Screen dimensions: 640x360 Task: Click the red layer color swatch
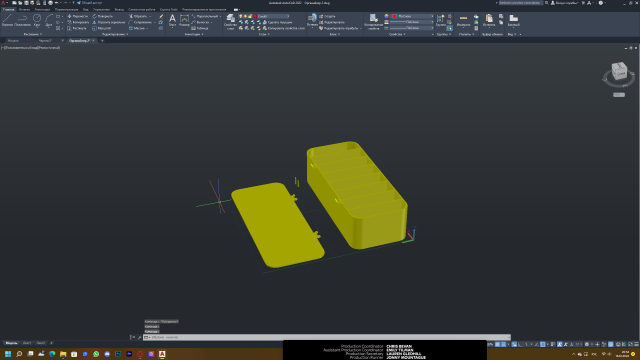click(255, 16)
